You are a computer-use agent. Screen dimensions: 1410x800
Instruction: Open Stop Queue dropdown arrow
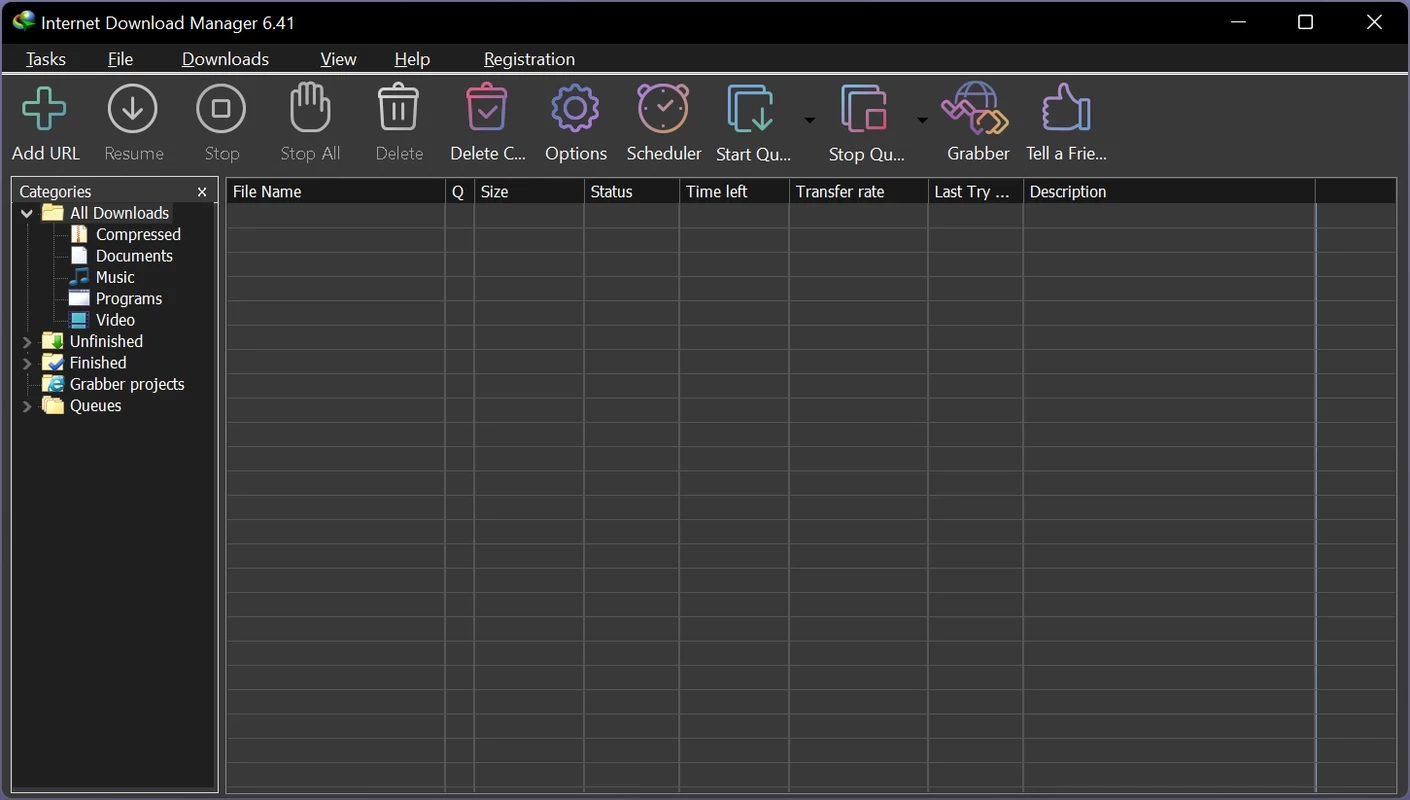click(x=922, y=121)
